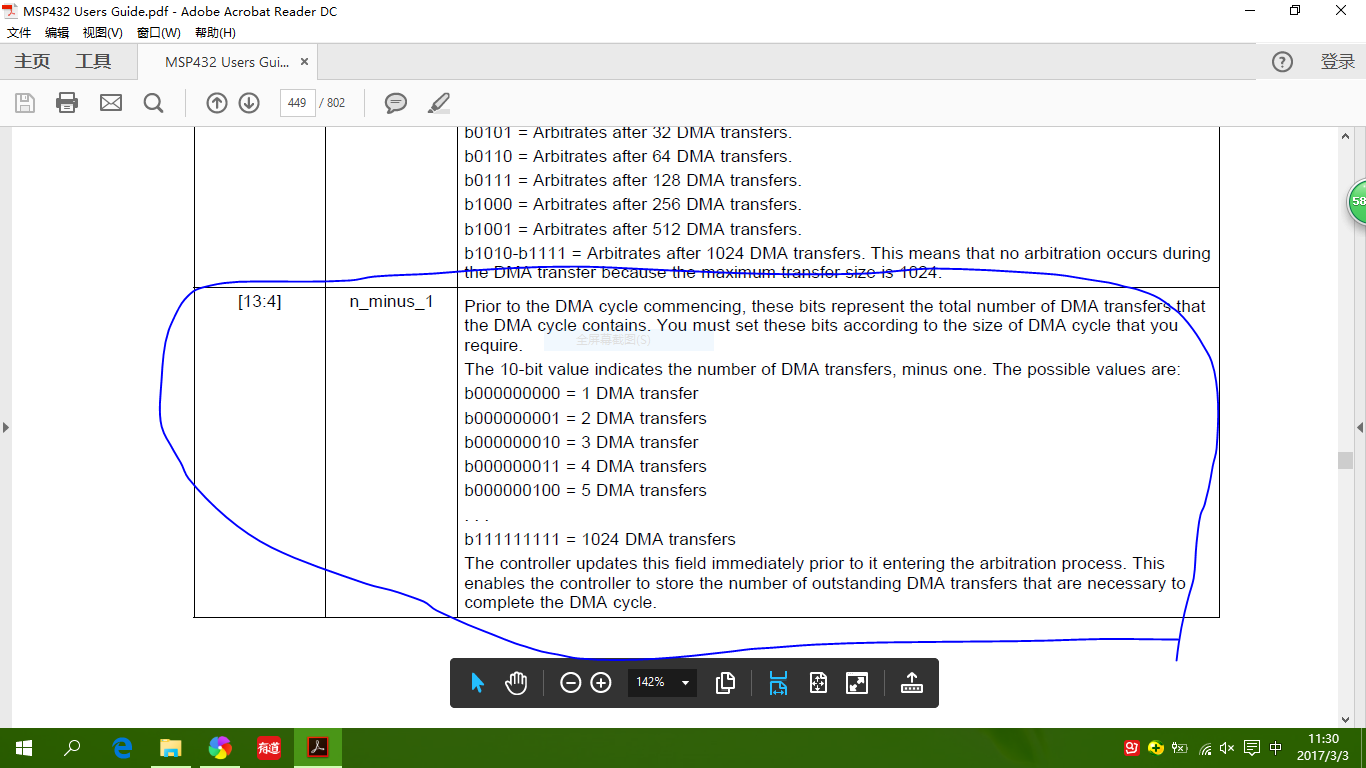
Task: Click the line 'b0111 = Arbitrates after 128 DMA transfers.'
Action: pyautogui.click(x=633, y=180)
